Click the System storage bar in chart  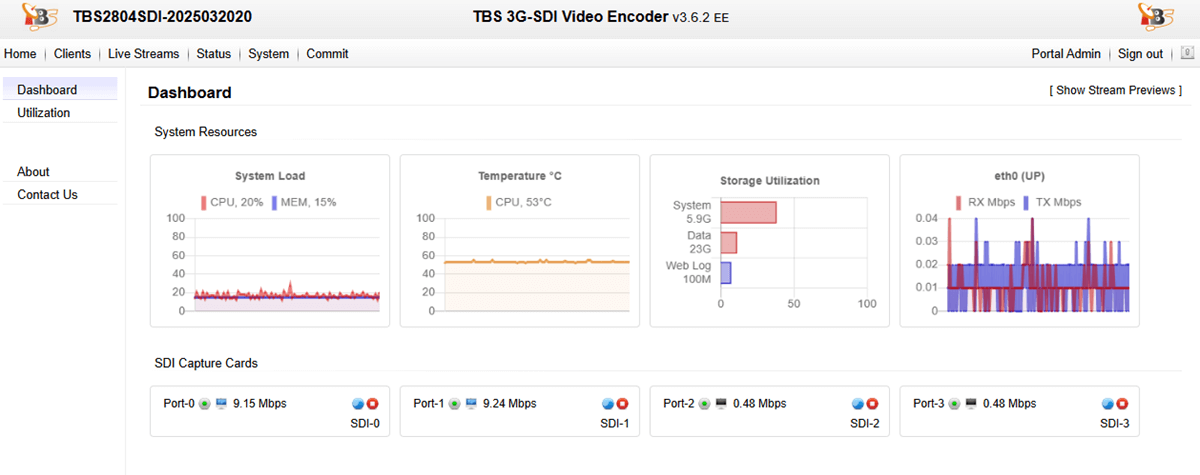coord(748,212)
